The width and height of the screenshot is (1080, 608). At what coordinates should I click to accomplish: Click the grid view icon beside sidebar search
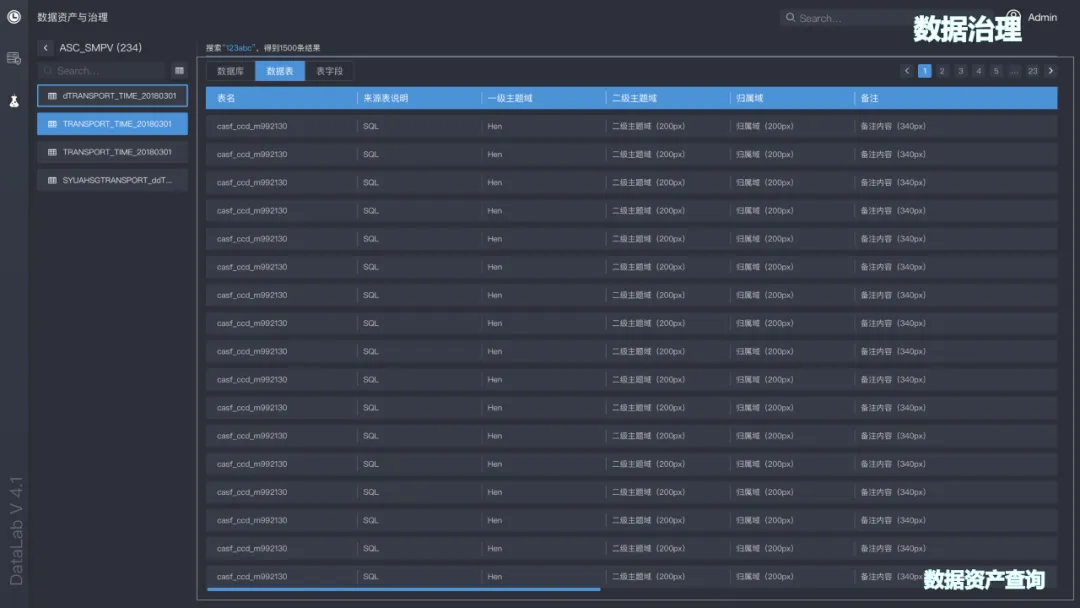point(179,70)
